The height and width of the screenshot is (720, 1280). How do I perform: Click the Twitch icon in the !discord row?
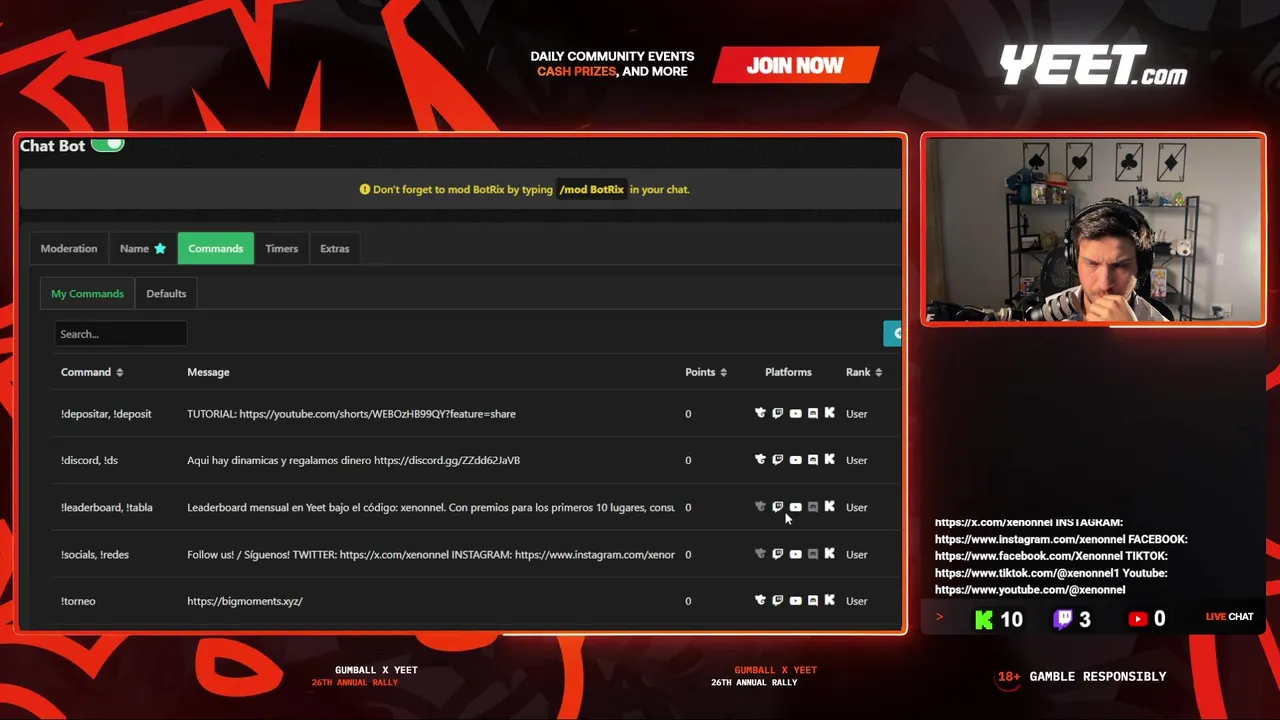[777, 460]
